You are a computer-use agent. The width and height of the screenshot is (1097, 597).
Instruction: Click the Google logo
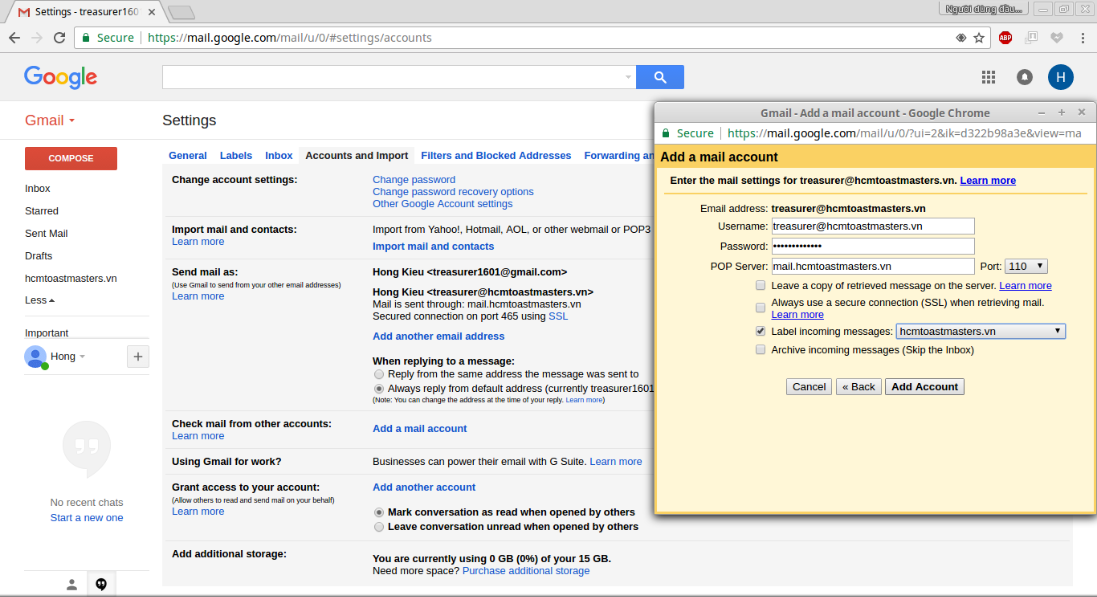[60, 77]
